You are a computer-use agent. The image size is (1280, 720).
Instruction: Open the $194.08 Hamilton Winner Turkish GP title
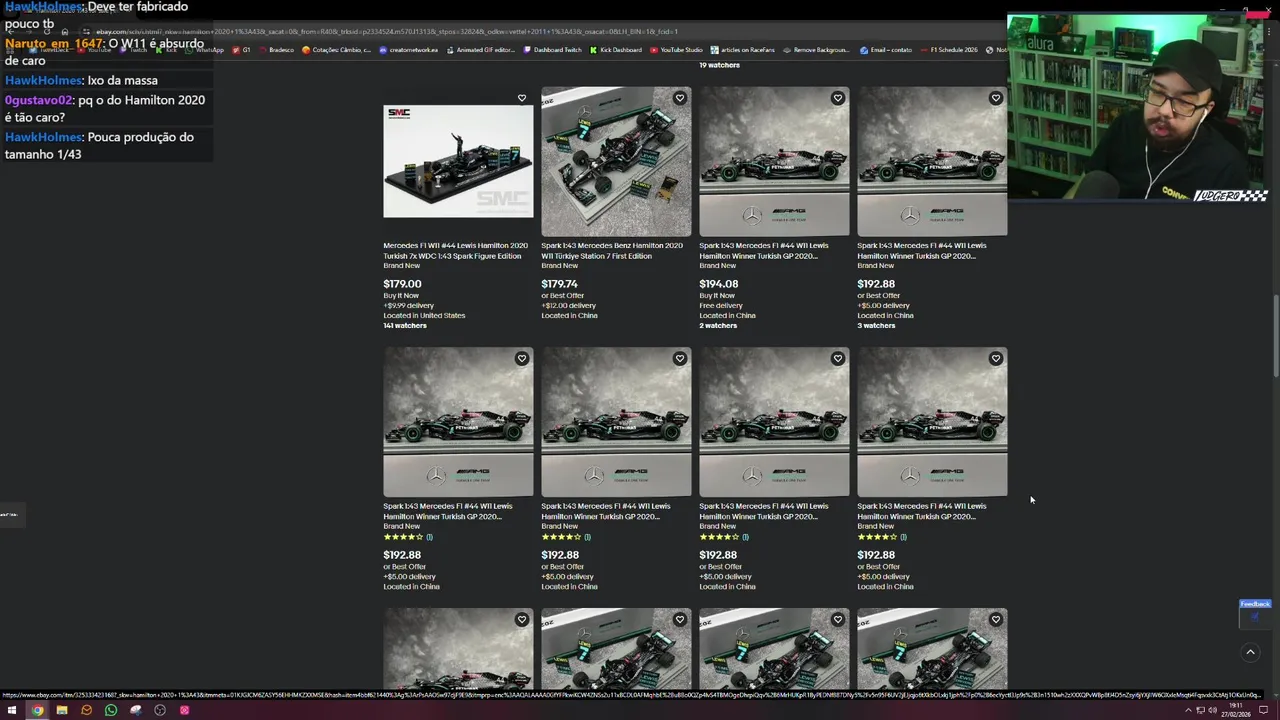point(764,251)
